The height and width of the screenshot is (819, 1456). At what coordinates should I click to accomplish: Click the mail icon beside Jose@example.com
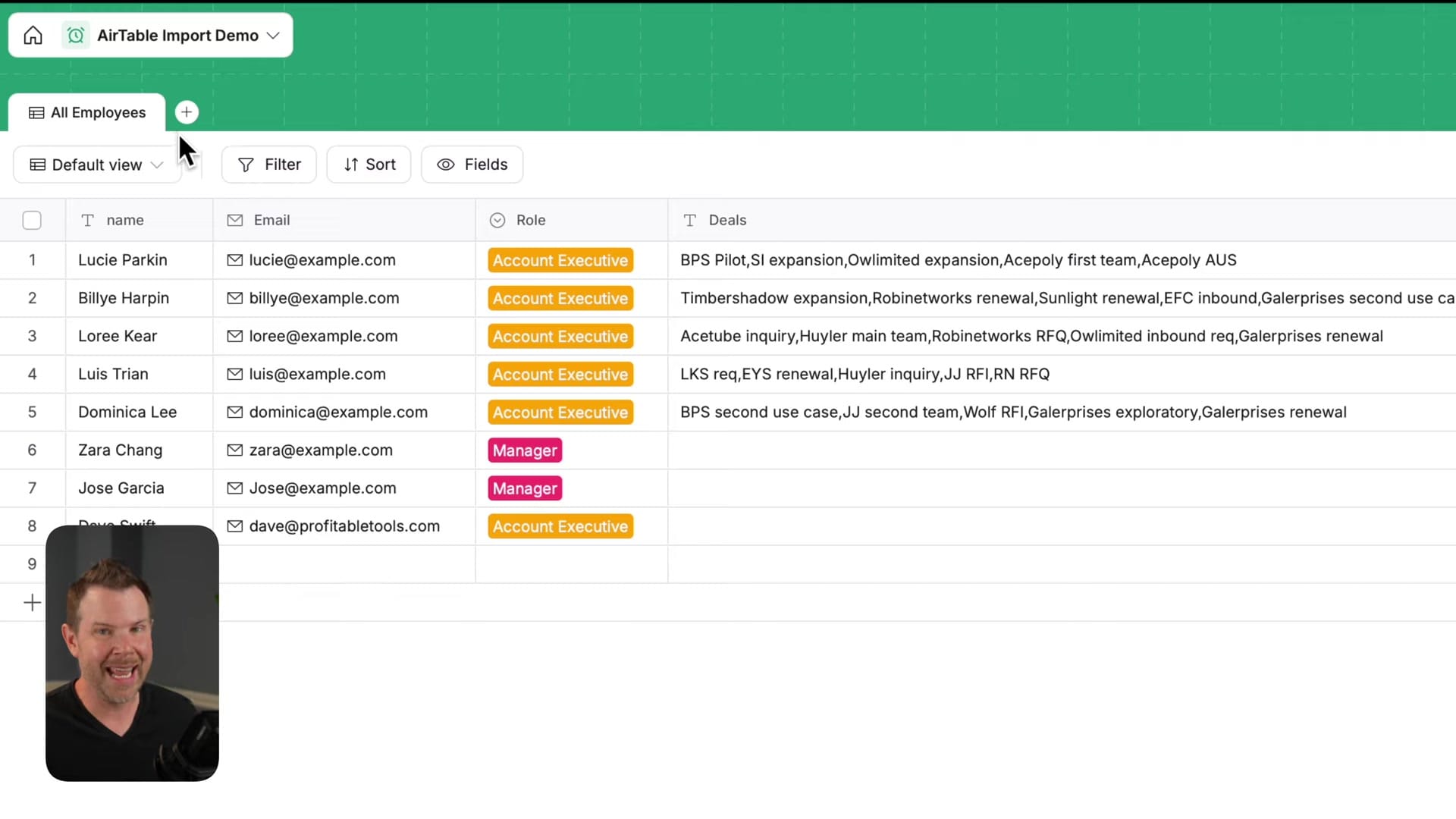pyautogui.click(x=235, y=488)
